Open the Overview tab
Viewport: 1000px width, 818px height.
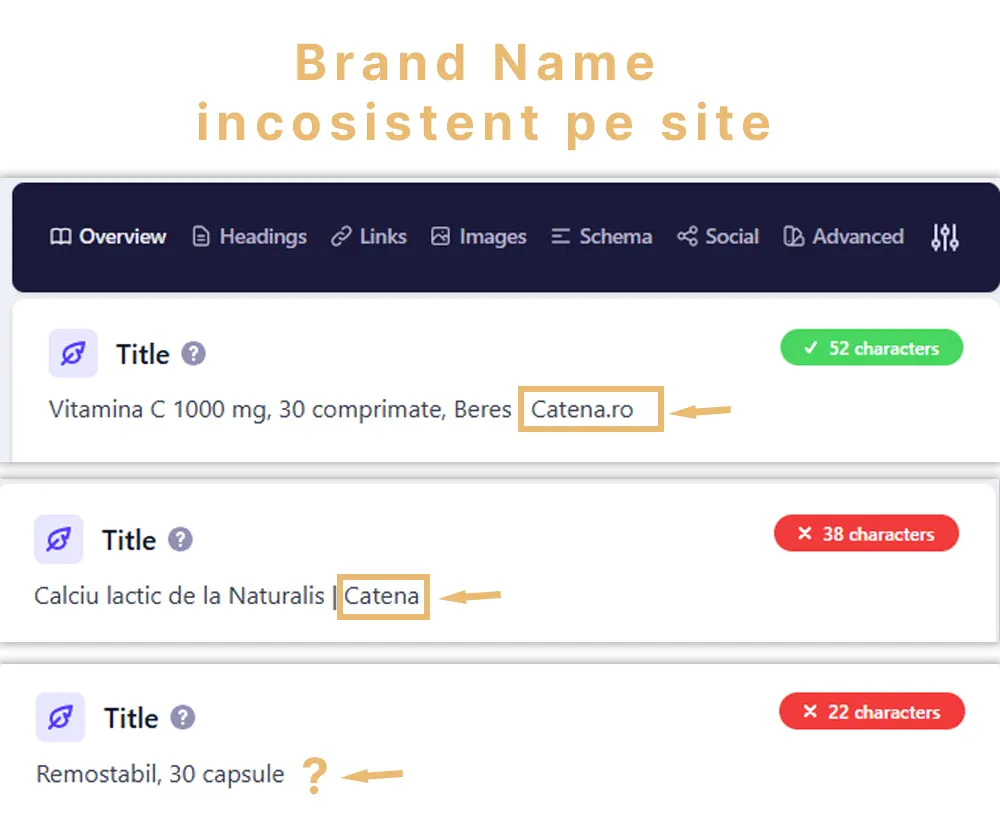108,237
